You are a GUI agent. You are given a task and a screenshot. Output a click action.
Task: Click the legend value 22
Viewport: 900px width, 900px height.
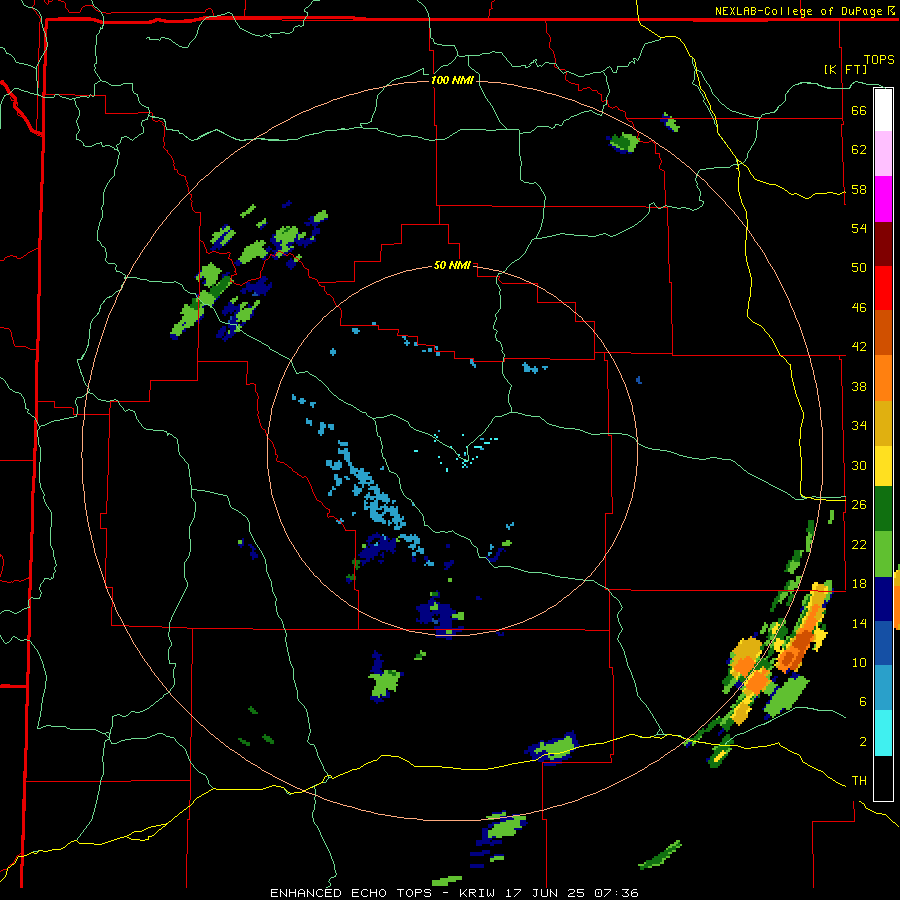point(859,544)
